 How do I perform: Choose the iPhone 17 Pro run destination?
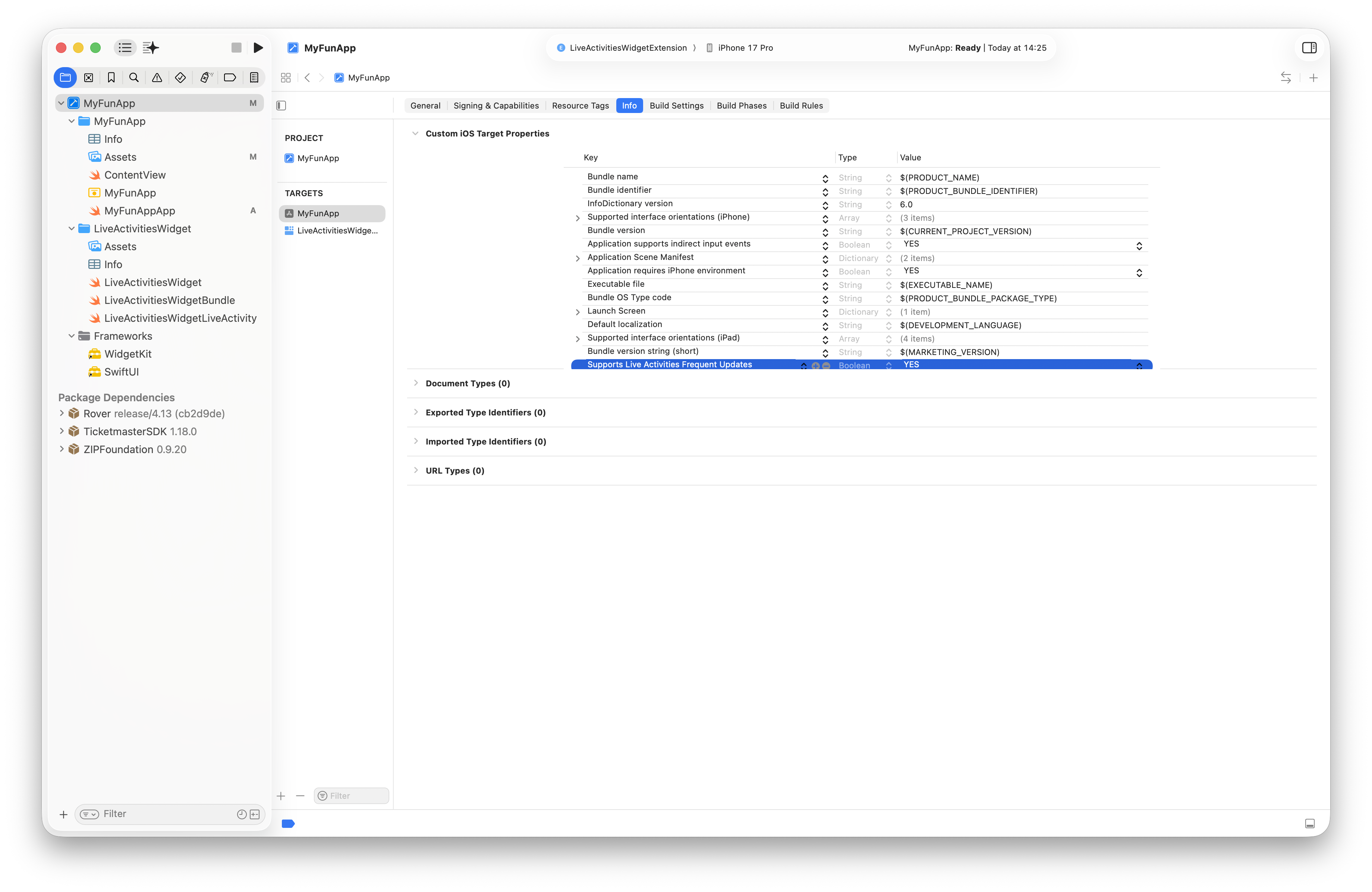pos(745,48)
